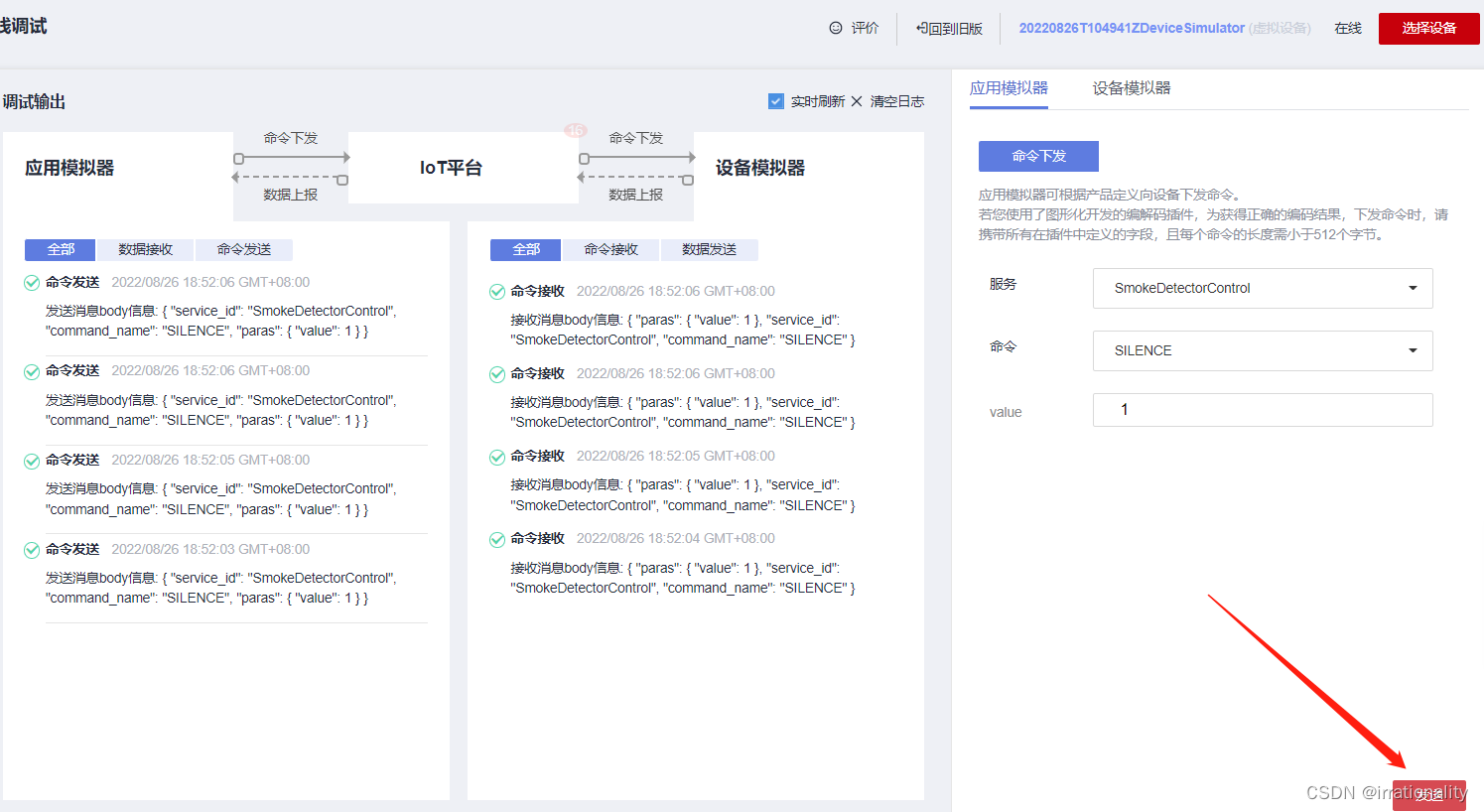This screenshot has height=812, width=1484.
Task: Click success checkmark for 命令接收 18:52:05 entry
Action: [x=497, y=457]
